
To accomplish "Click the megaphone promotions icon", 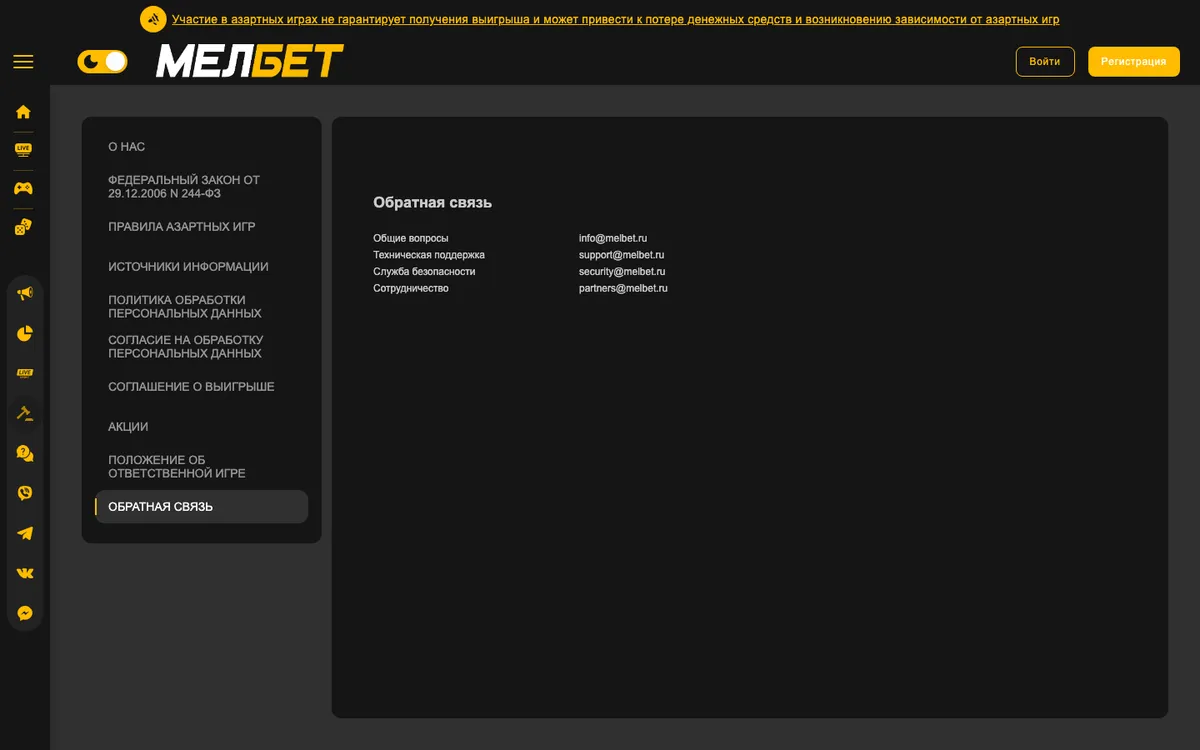I will (25, 293).
